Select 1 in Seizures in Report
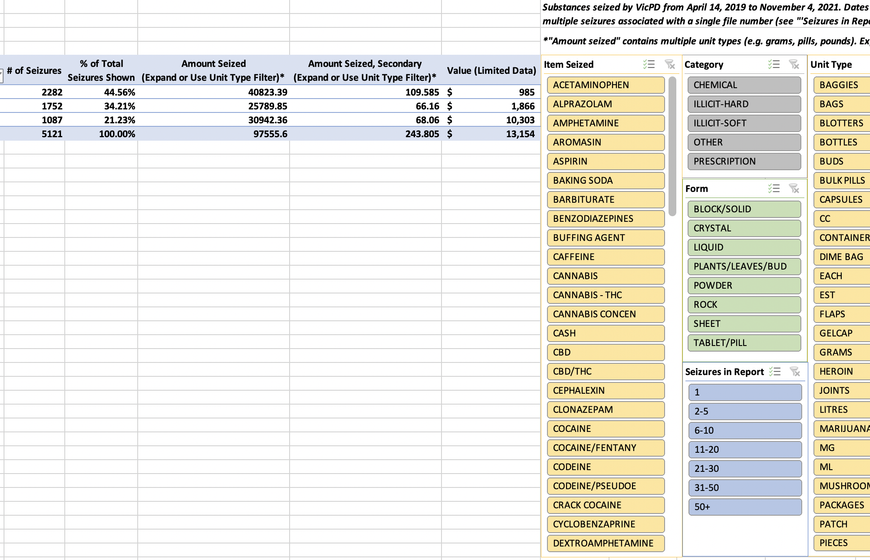 (x=745, y=392)
